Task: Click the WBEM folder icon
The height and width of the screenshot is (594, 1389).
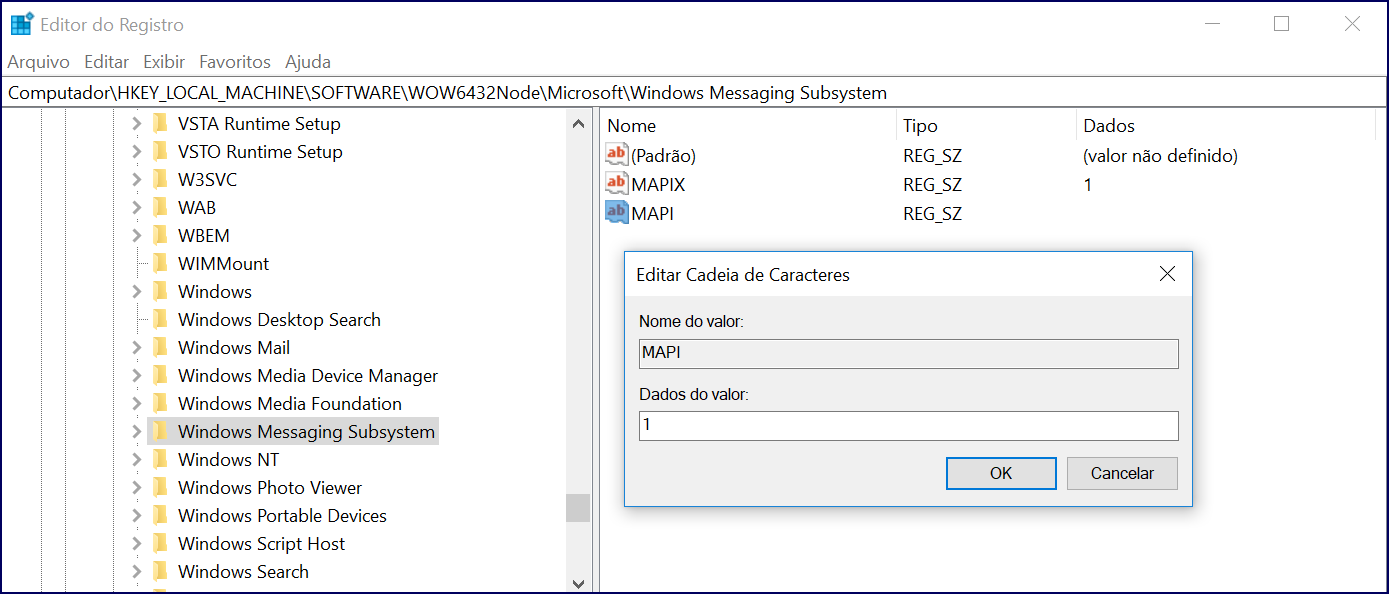Action: [160, 236]
